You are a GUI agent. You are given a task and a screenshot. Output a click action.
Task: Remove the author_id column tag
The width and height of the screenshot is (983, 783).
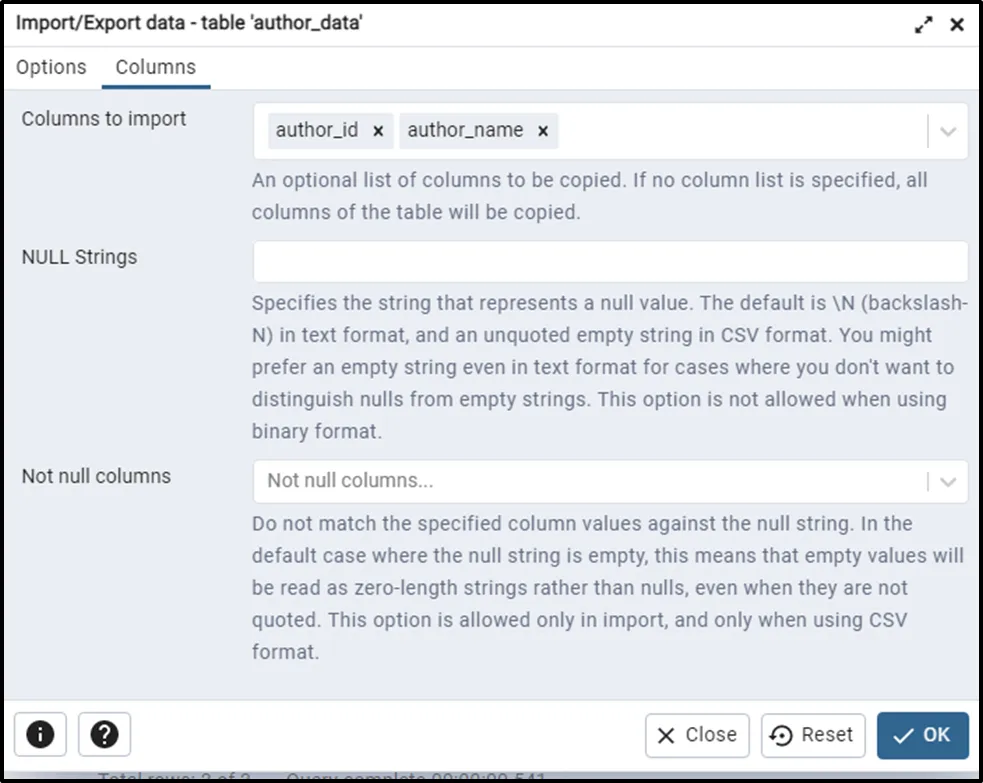pyautogui.click(x=378, y=131)
